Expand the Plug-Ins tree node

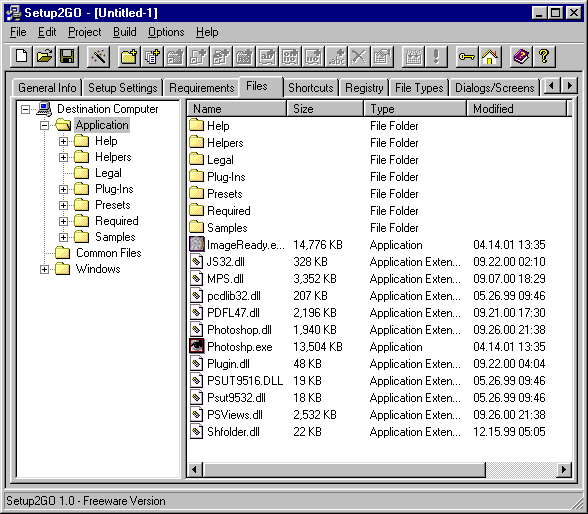click(x=63, y=189)
